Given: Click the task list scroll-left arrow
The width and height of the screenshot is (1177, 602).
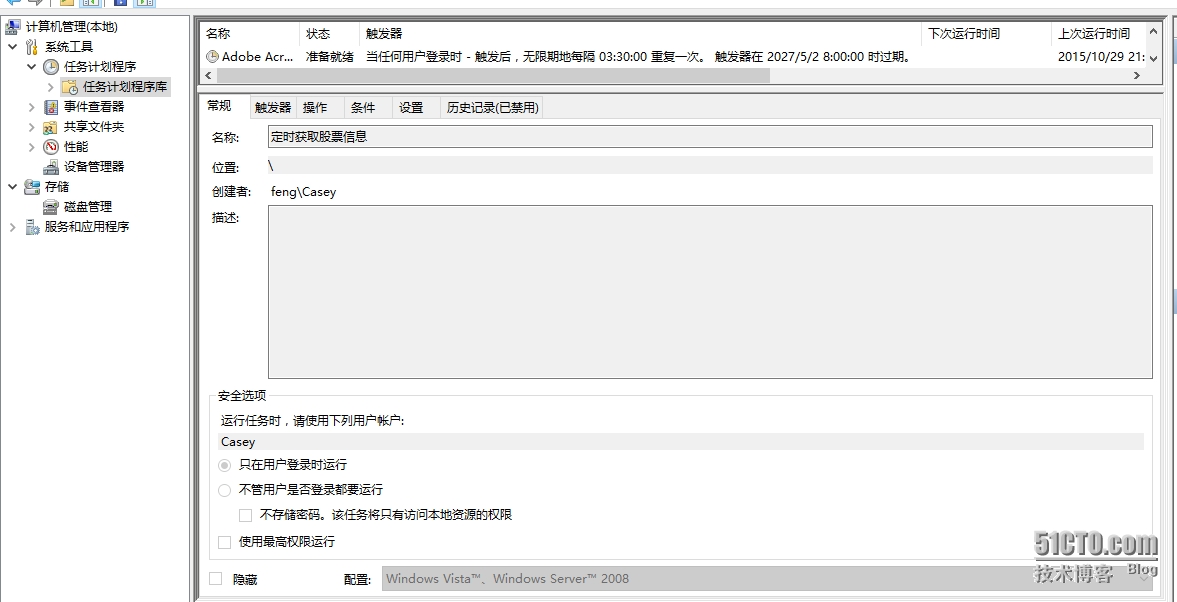Looking at the screenshot, I should pyautogui.click(x=208, y=75).
